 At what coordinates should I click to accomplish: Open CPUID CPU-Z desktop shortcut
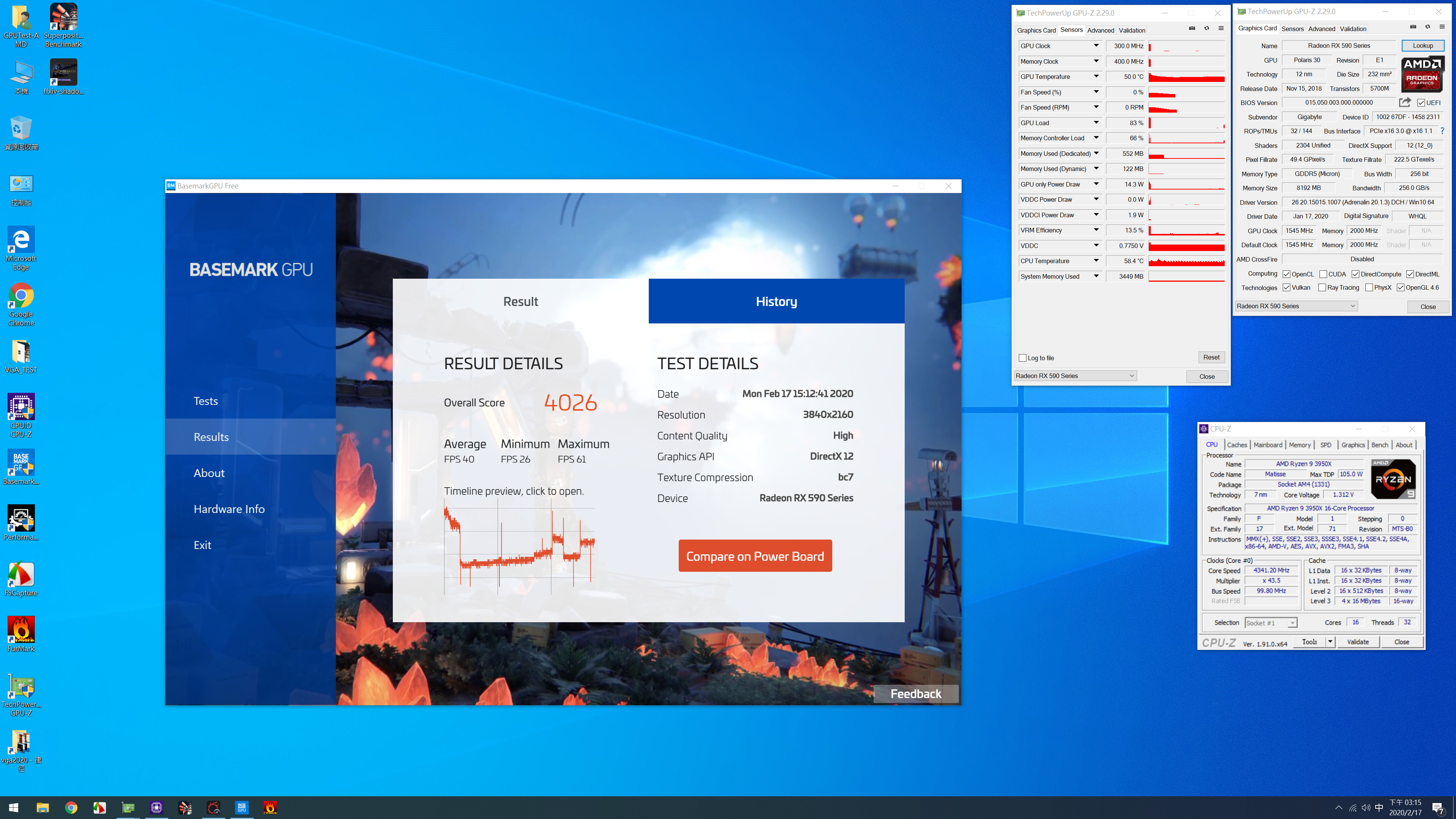21,416
